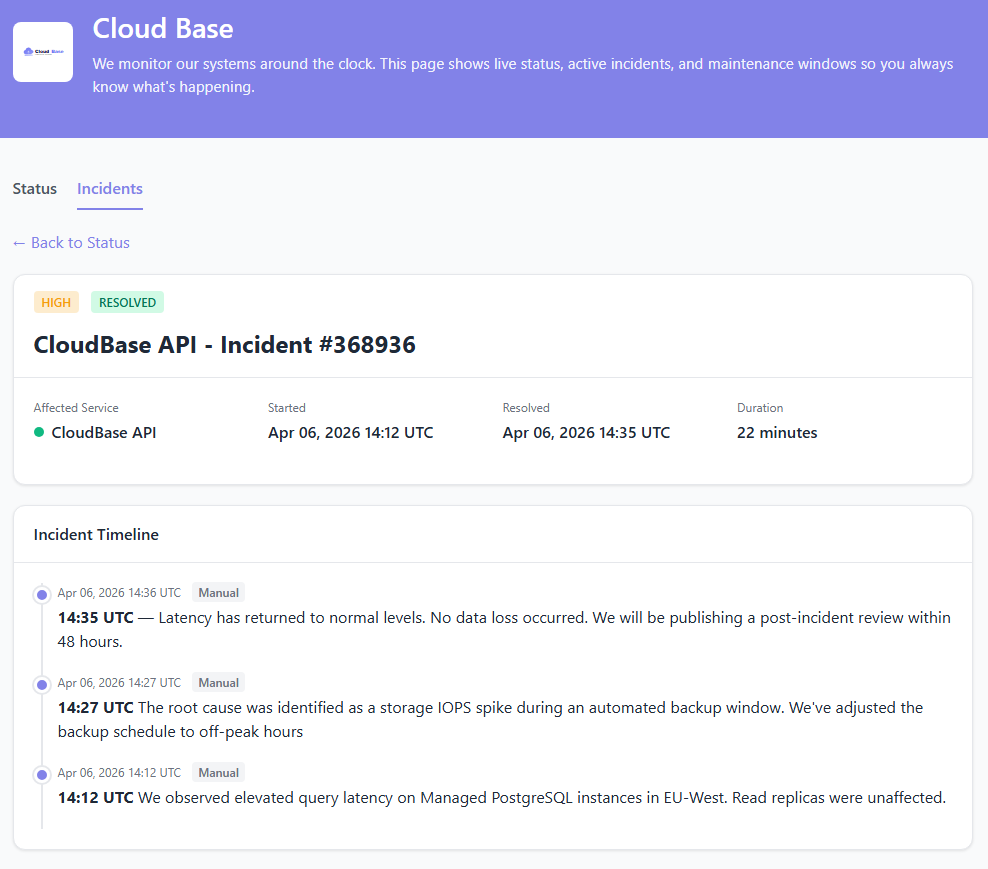Image resolution: width=988 pixels, height=869 pixels.
Task: Switch to the Status tab
Action: tap(35, 188)
